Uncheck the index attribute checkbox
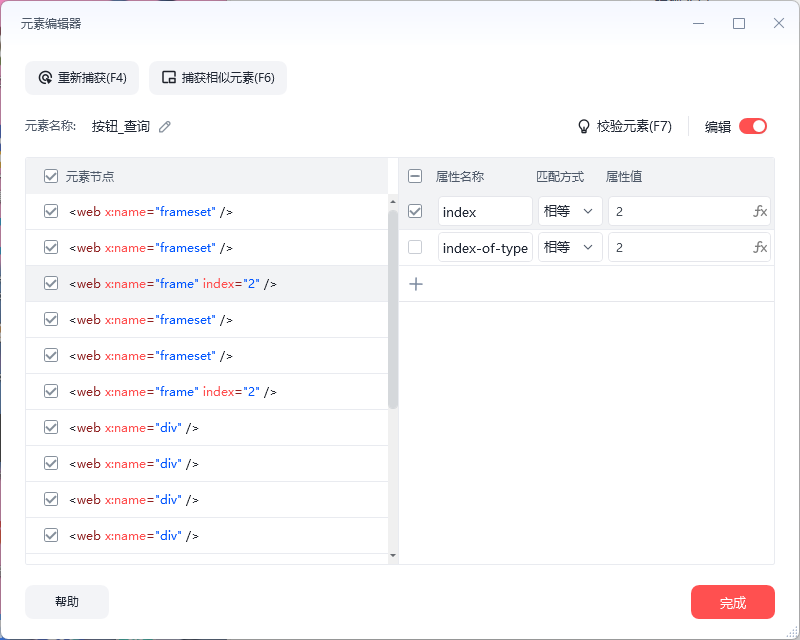 pyautogui.click(x=415, y=211)
